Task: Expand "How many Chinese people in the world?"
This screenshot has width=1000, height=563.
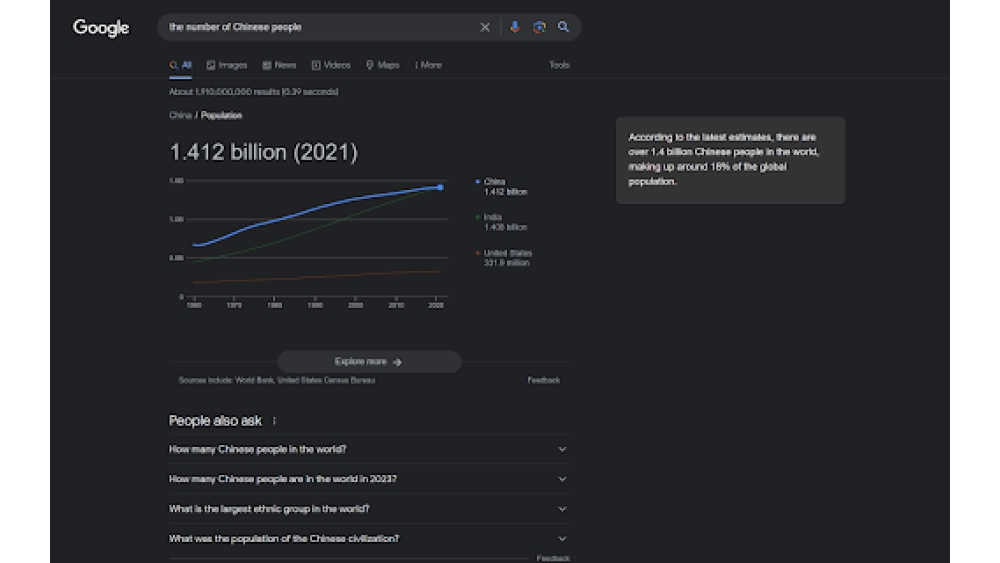Action: 368,450
